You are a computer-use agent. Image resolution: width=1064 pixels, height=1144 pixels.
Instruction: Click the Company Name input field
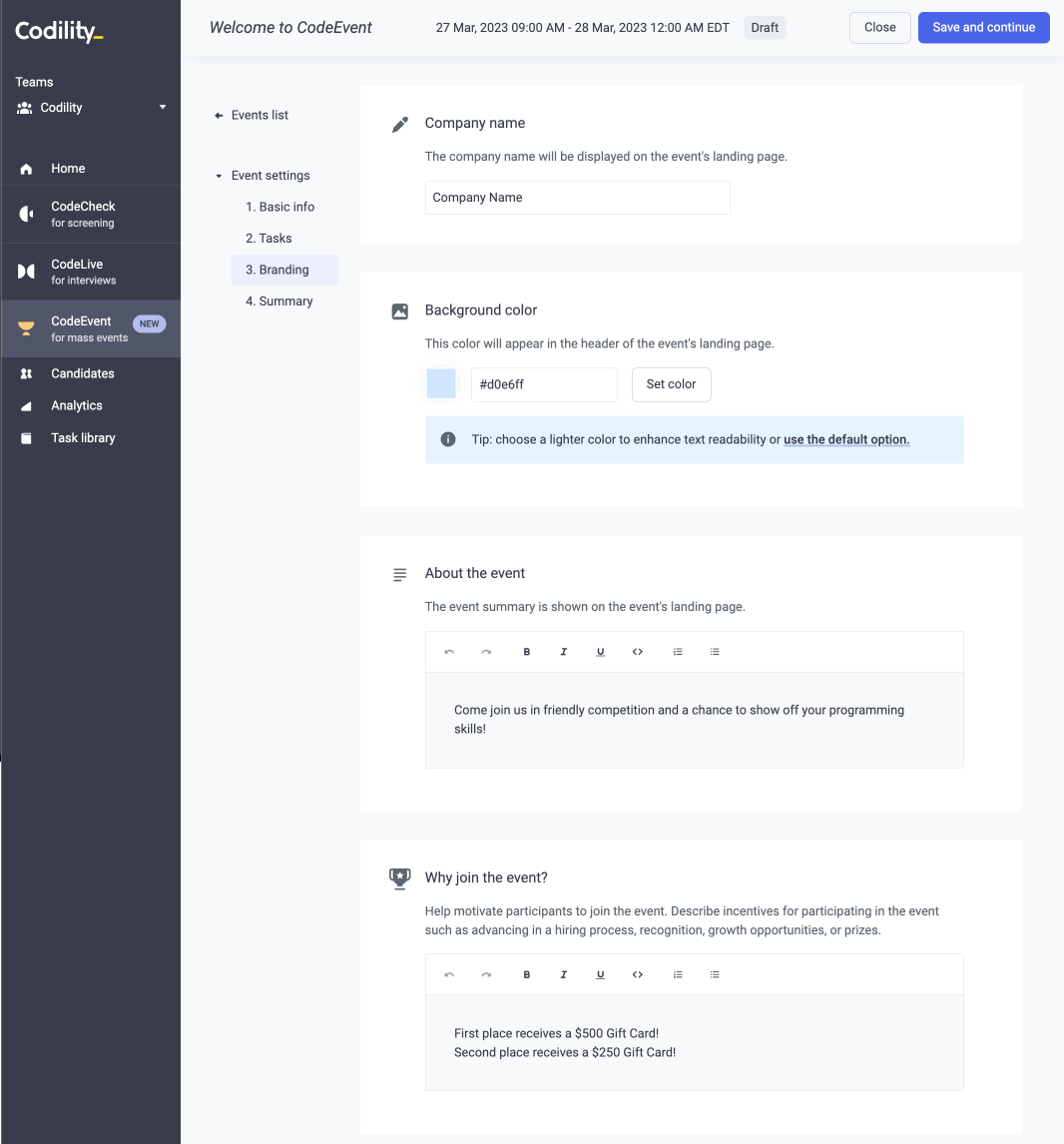pos(577,198)
